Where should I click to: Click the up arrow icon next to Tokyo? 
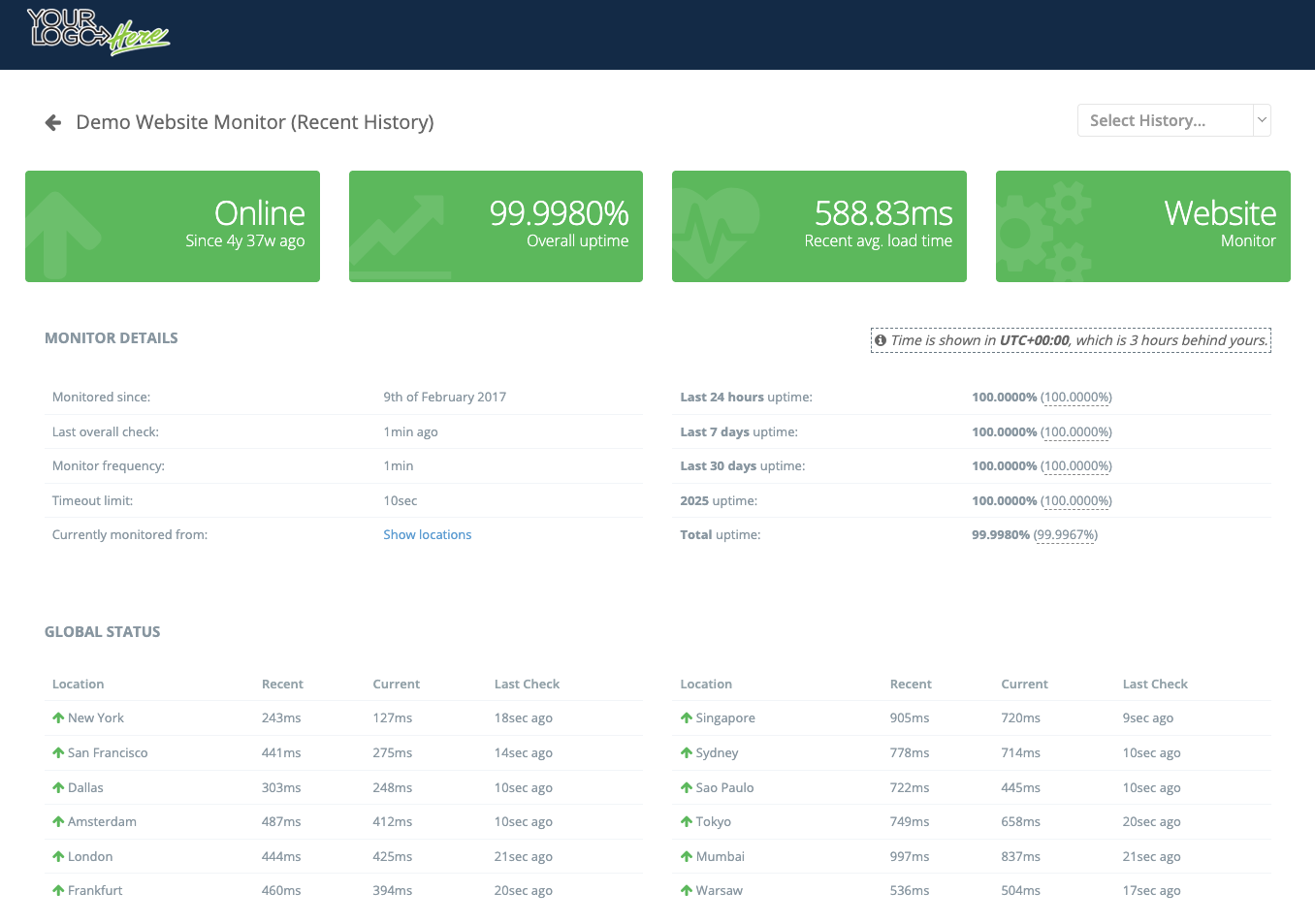pos(687,822)
